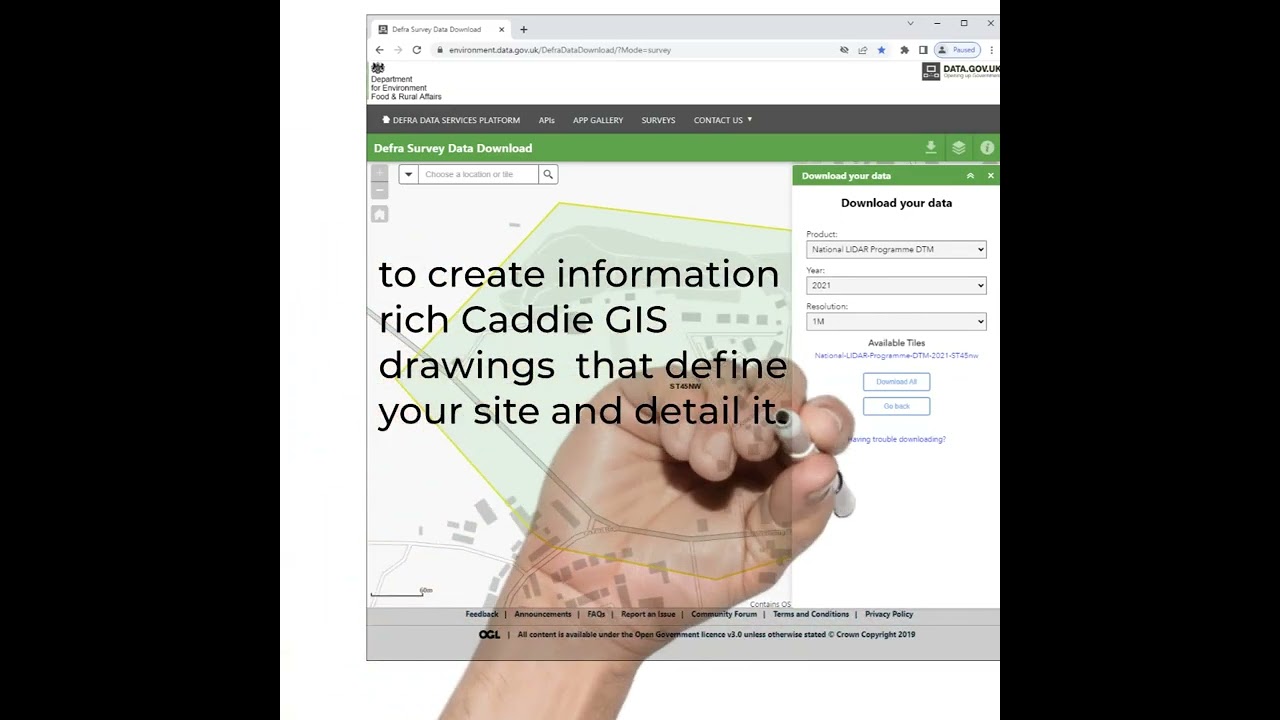This screenshot has width=1280, height=720.
Task: Open the APP GALLERY menu item
Action: (x=598, y=120)
